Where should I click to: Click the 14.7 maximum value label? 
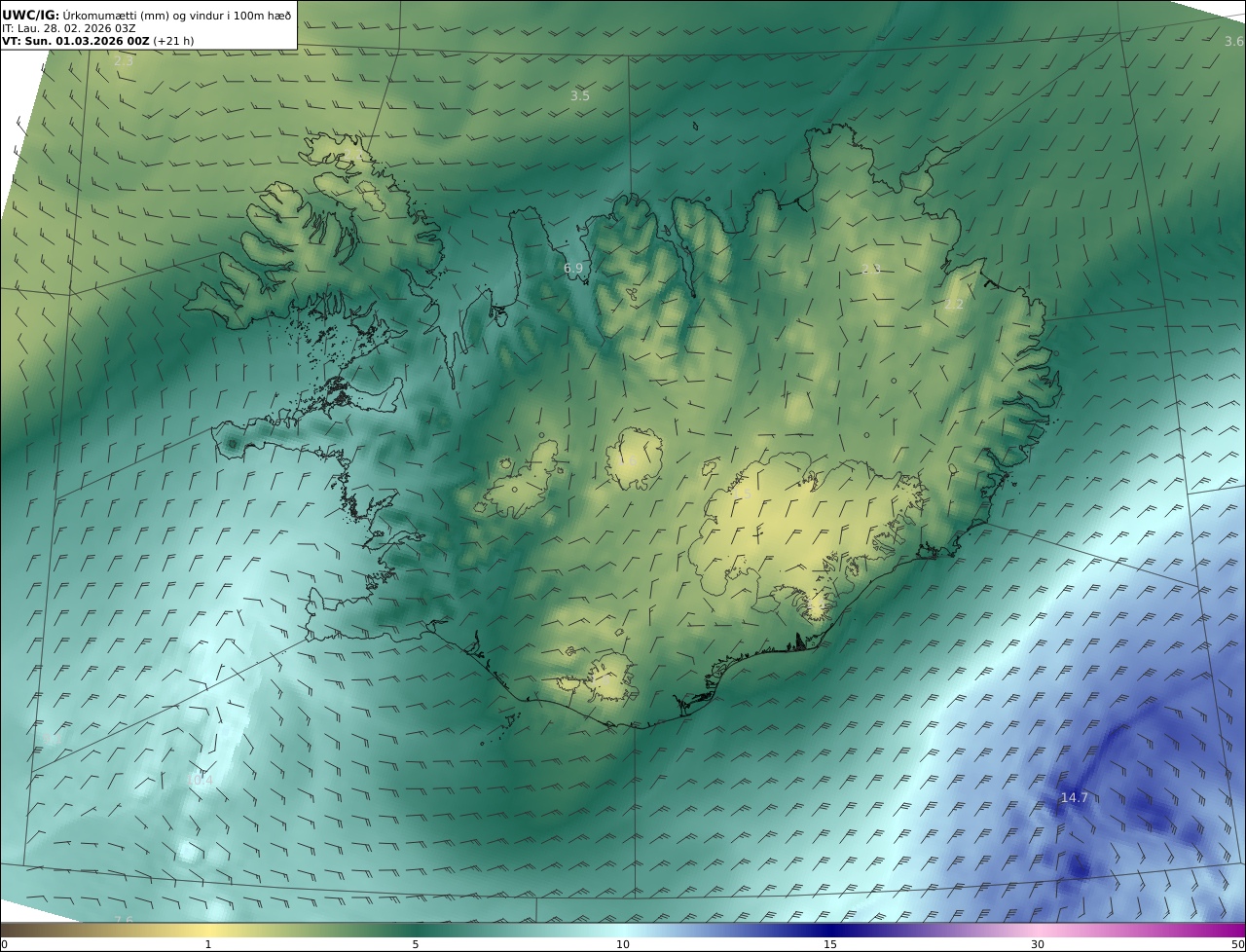1074,797
